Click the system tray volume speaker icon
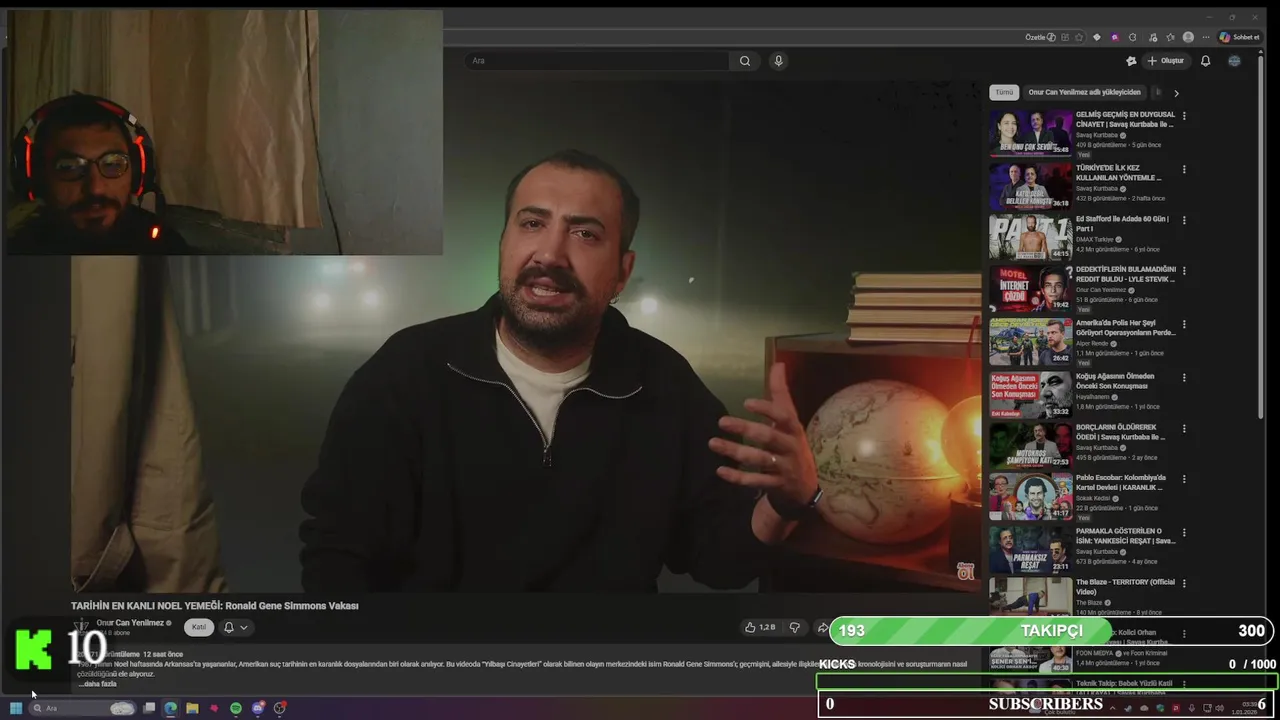The image size is (1280, 720). (x=1219, y=709)
